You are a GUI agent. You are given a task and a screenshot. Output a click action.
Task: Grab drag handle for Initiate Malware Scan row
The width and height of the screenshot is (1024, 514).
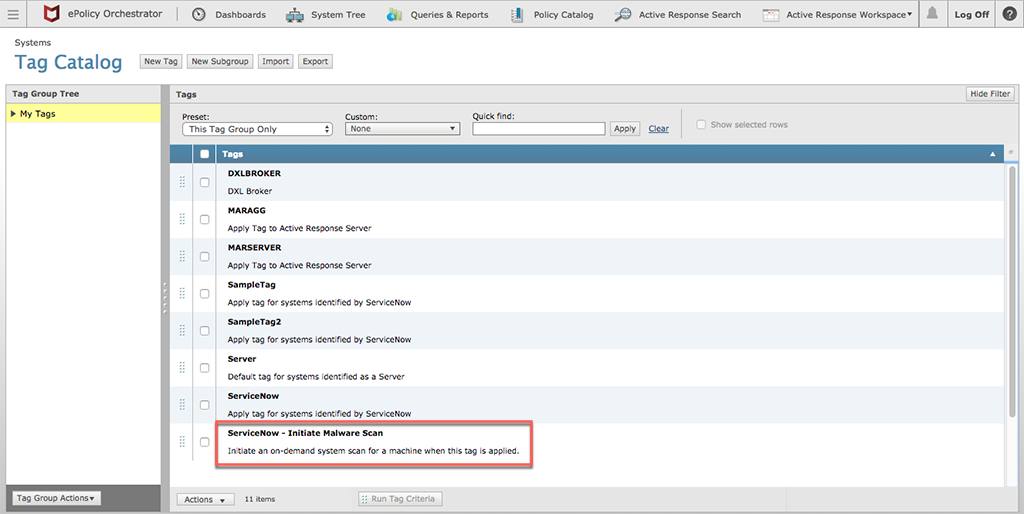[x=182, y=442]
